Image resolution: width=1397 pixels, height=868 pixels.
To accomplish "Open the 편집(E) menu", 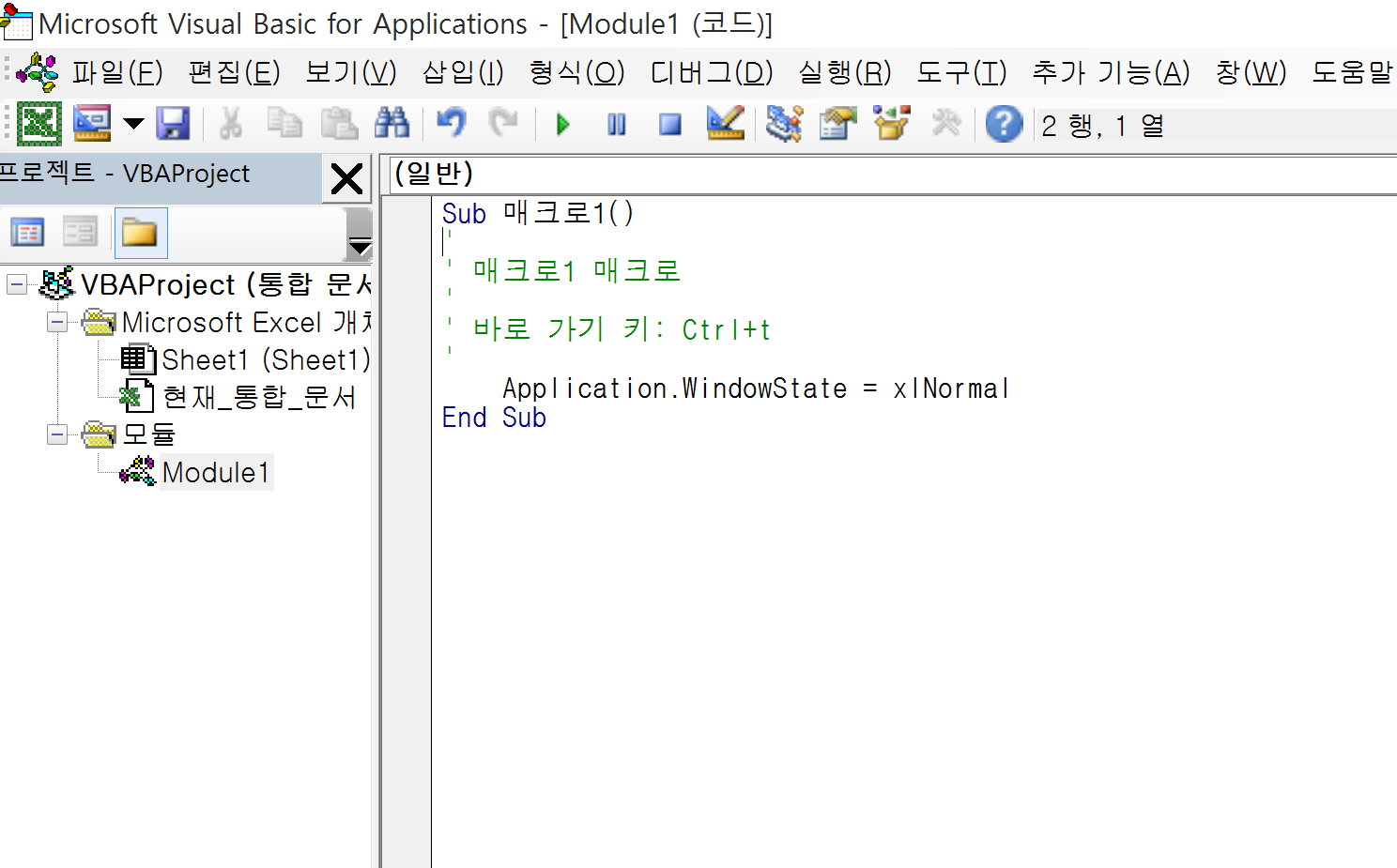I will click(x=234, y=72).
